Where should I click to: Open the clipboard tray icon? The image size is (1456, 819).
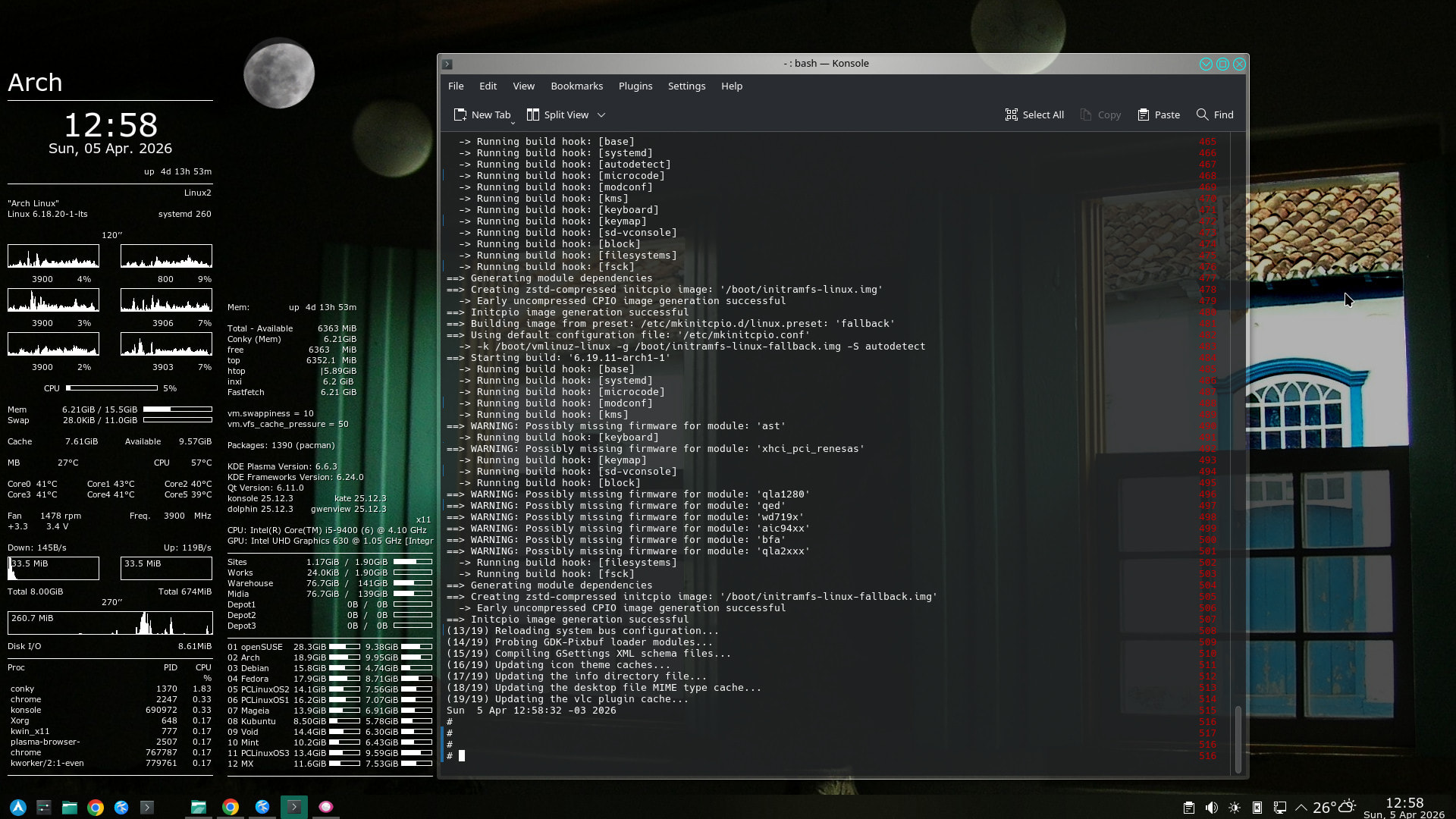click(1189, 808)
